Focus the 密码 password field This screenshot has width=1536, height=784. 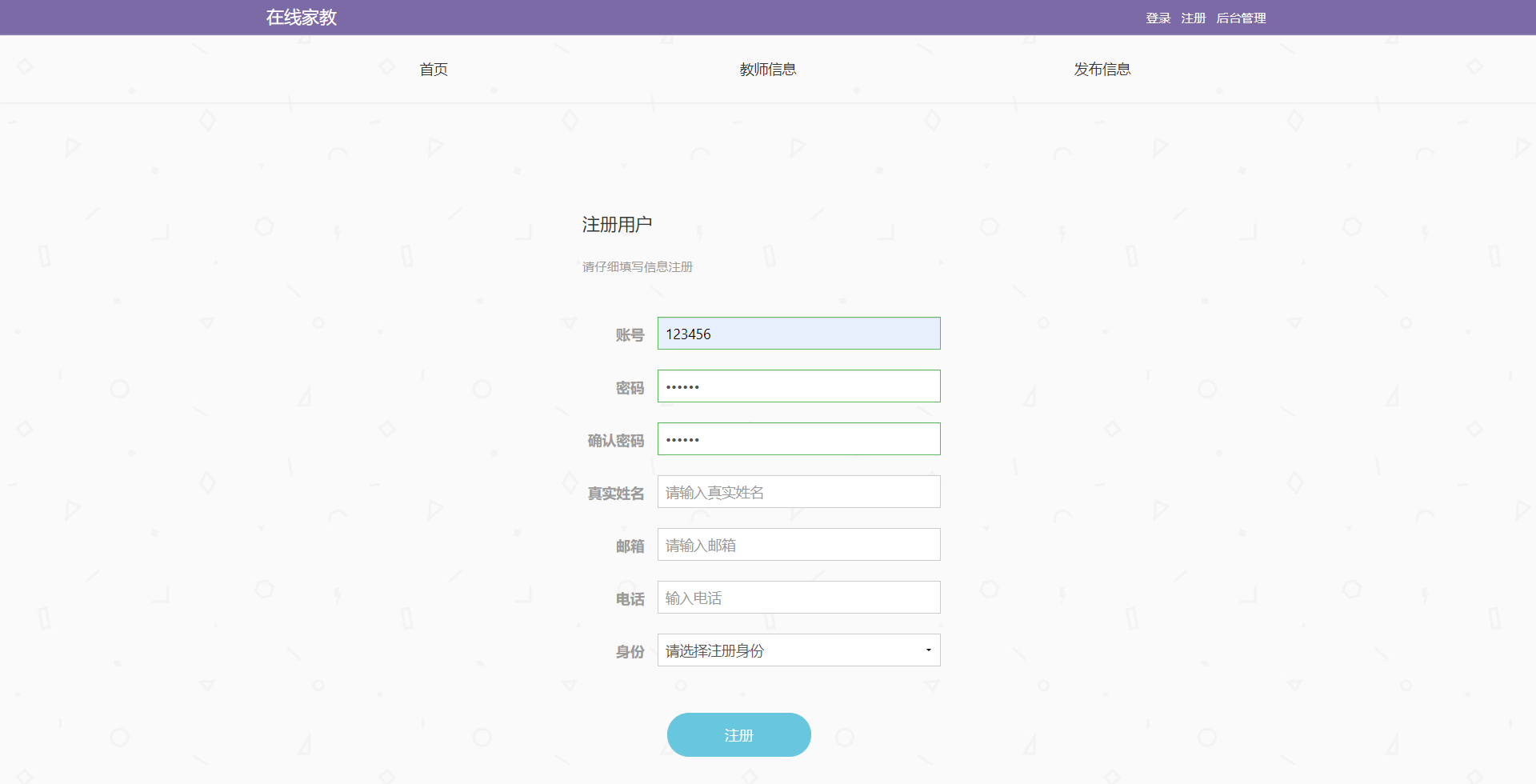tap(798, 386)
